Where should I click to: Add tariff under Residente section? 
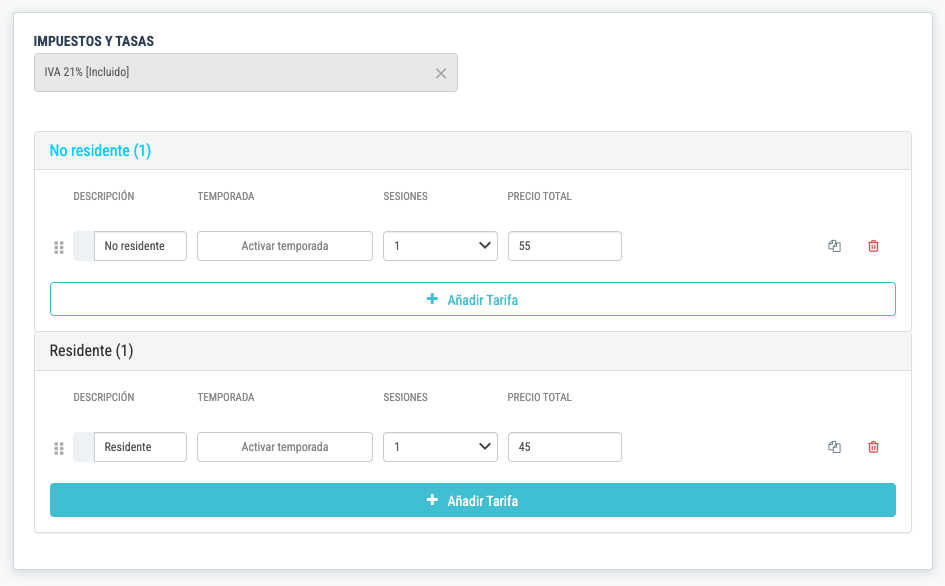point(472,500)
